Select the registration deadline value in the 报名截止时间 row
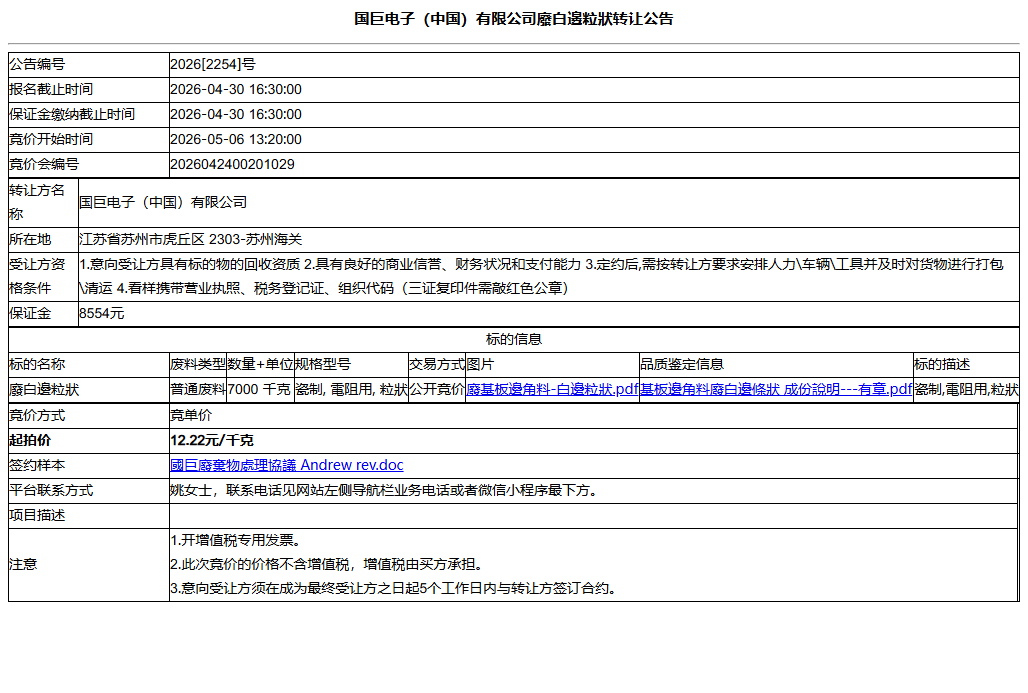This screenshot has height=693, width=1028. [236, 89]
